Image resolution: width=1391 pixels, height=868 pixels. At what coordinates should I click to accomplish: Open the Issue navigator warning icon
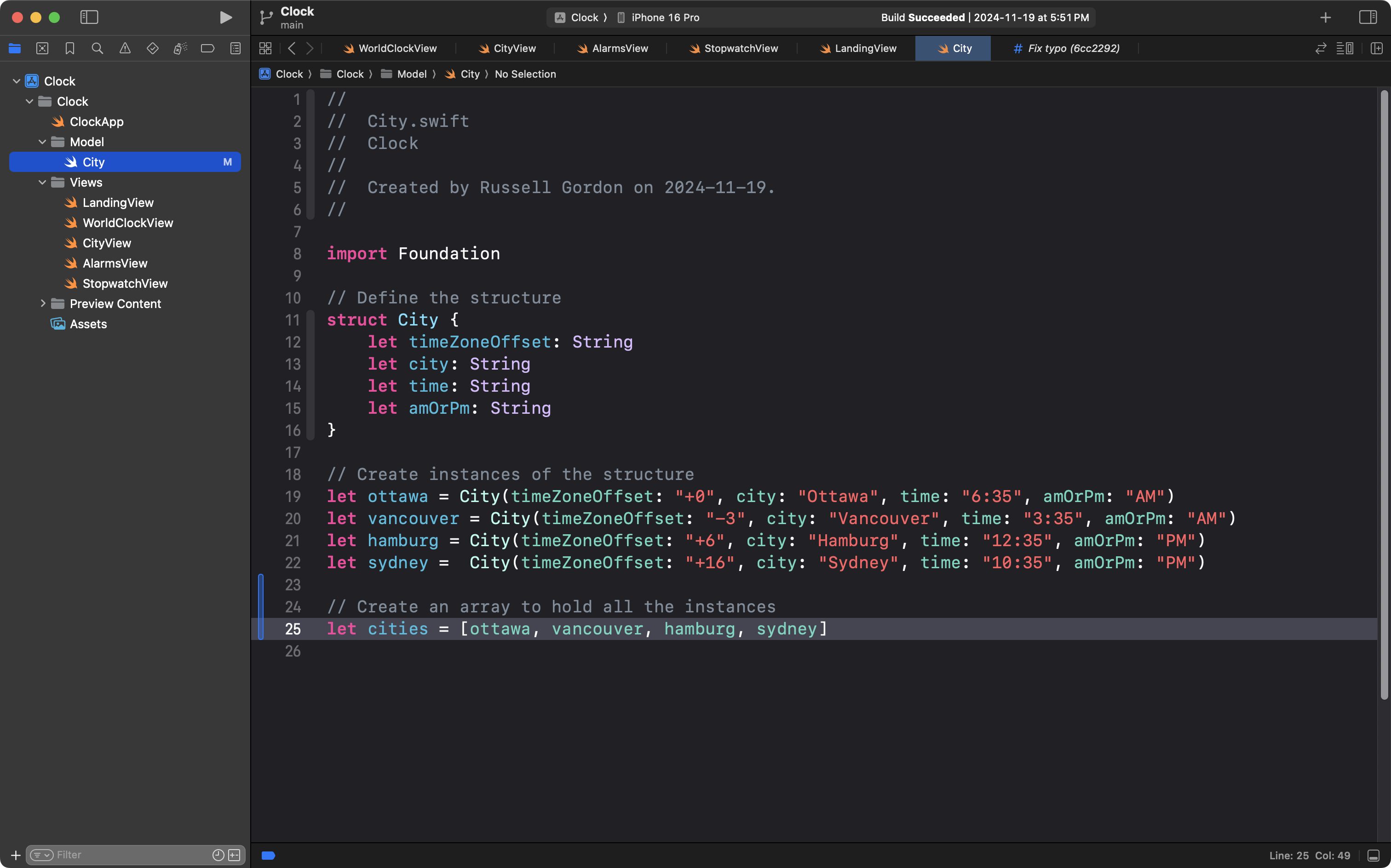coord(125,49)
